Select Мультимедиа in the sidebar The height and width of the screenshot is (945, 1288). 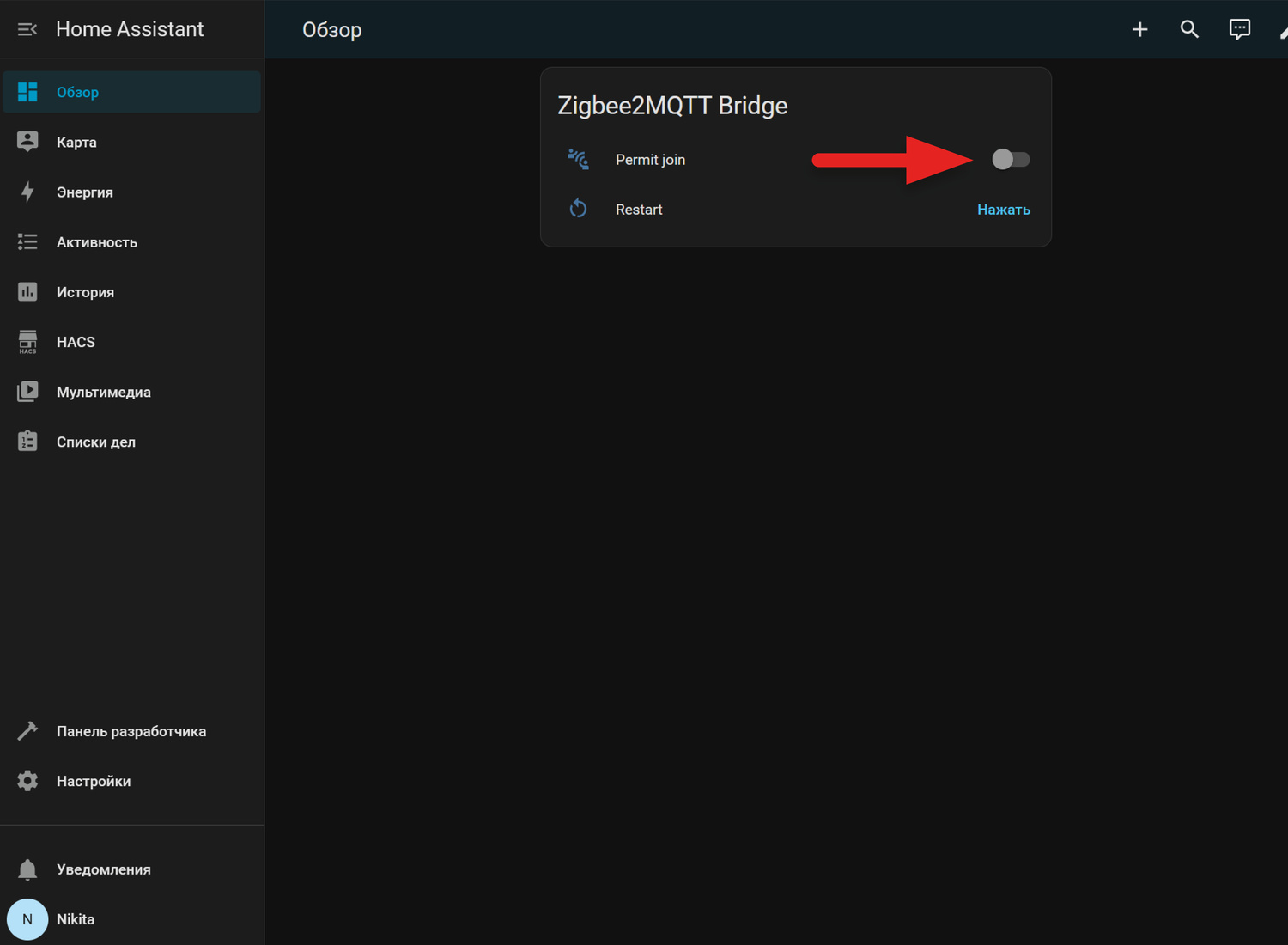click(132, 392)
